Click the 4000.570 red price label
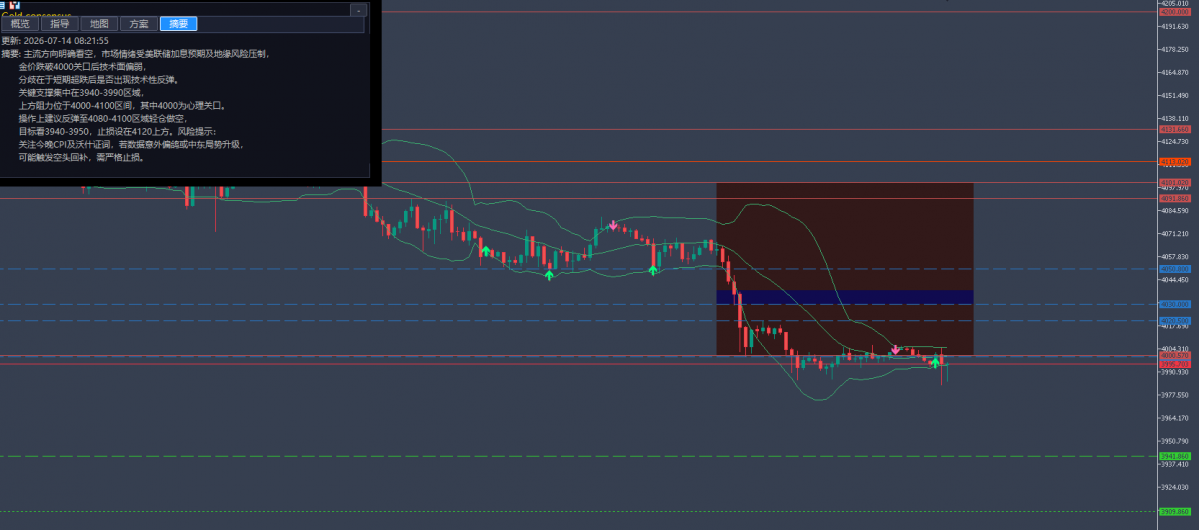The image size is (1199, 530). coord(1175,356)
